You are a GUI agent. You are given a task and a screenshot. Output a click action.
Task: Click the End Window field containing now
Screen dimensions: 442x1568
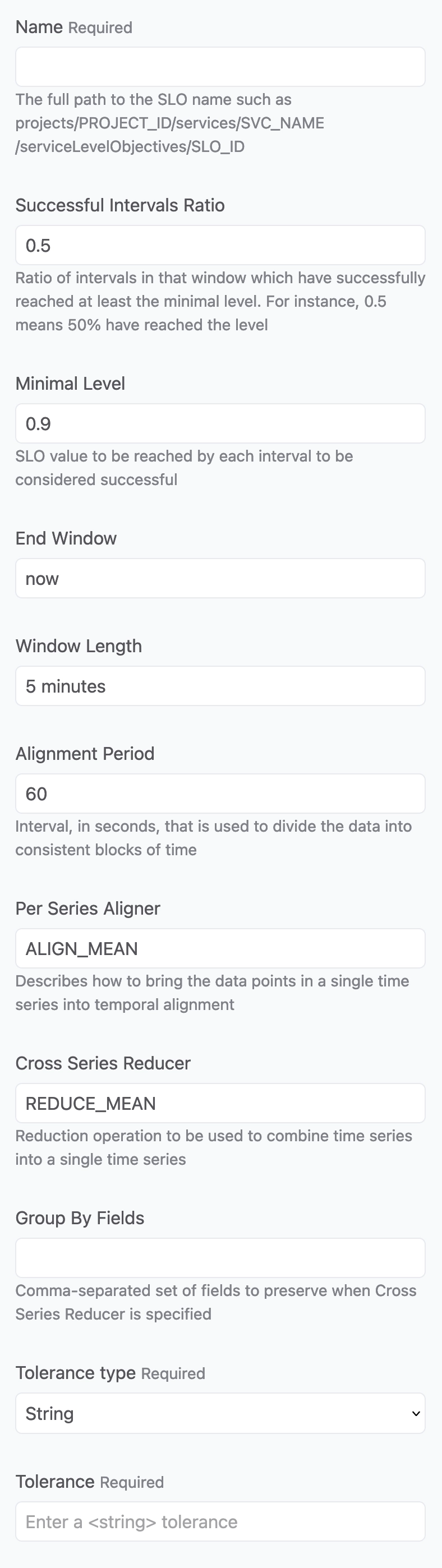[220, 578]
